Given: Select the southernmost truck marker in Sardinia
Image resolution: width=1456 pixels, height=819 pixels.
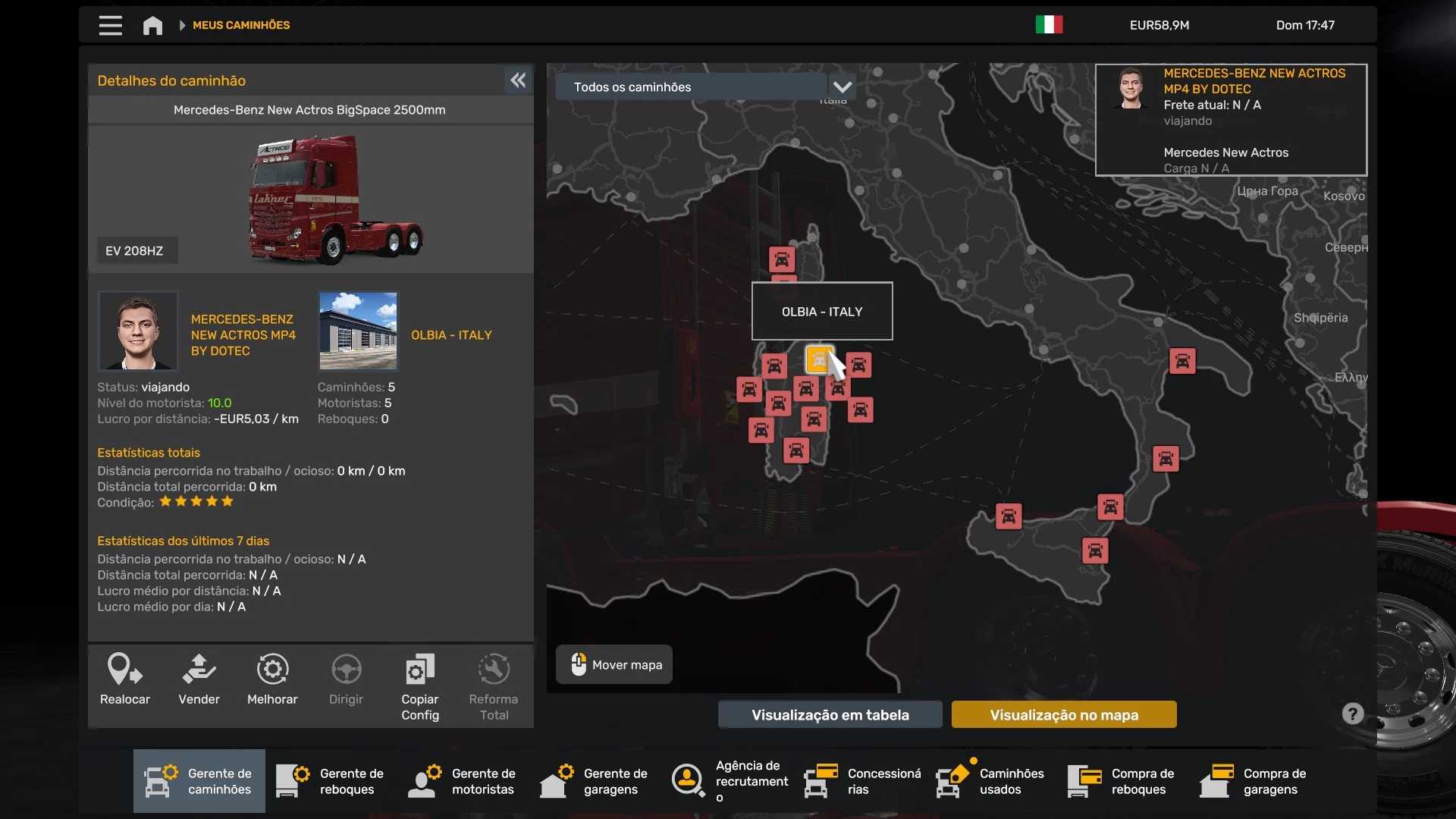Looking at the screenshot, I should [796, 451].
